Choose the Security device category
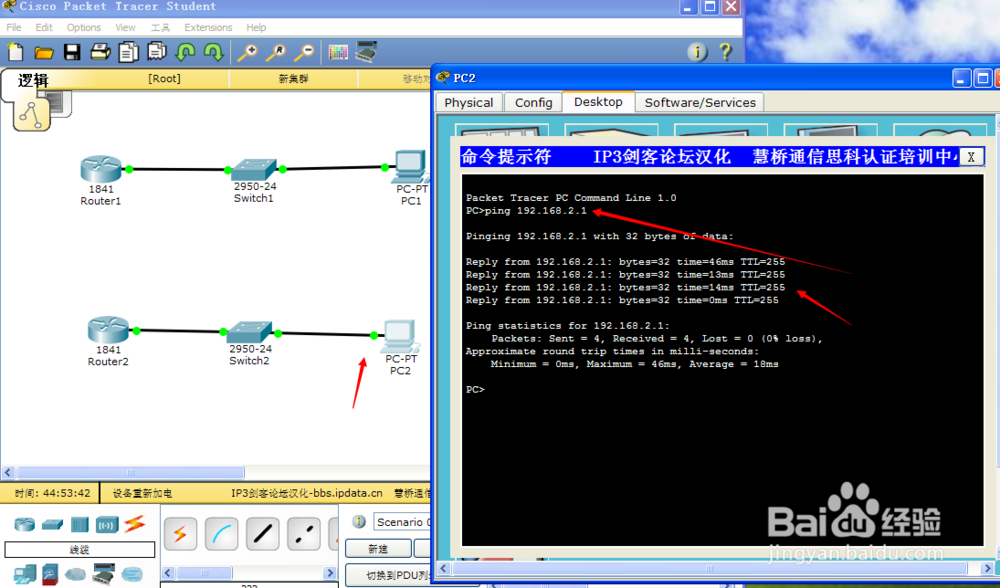This screenshot has width=1000, height=588. point(50,574)
